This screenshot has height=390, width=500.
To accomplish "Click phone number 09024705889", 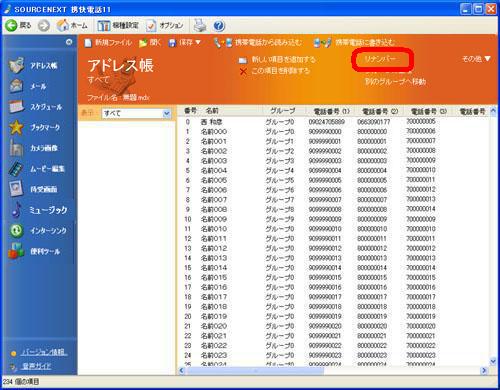I will pyautogui.click(x=326, y=122).
